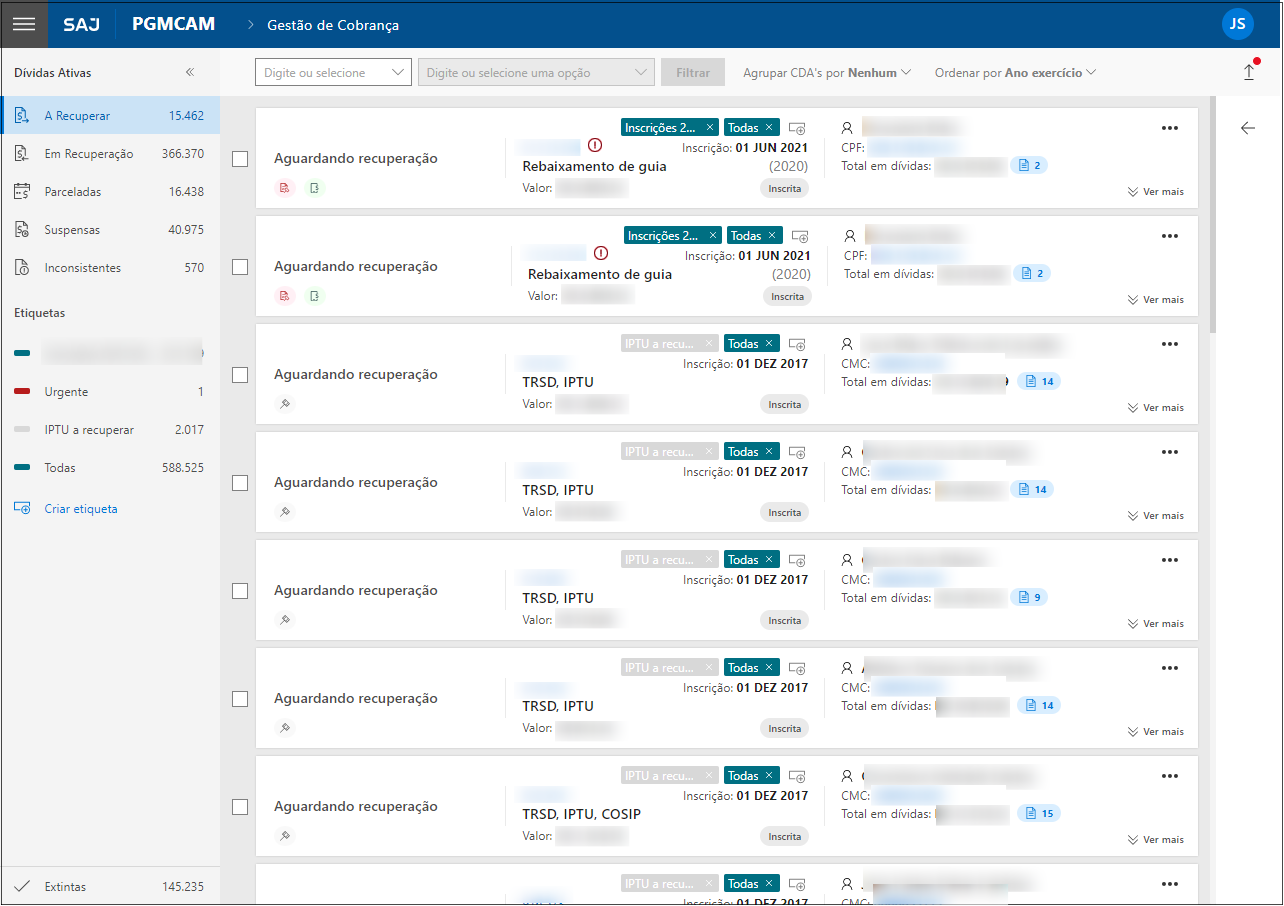The height and width of the screenshot is (906, 1284).
Task: Click the red alert icon on the first card
Action: (596, 145)
